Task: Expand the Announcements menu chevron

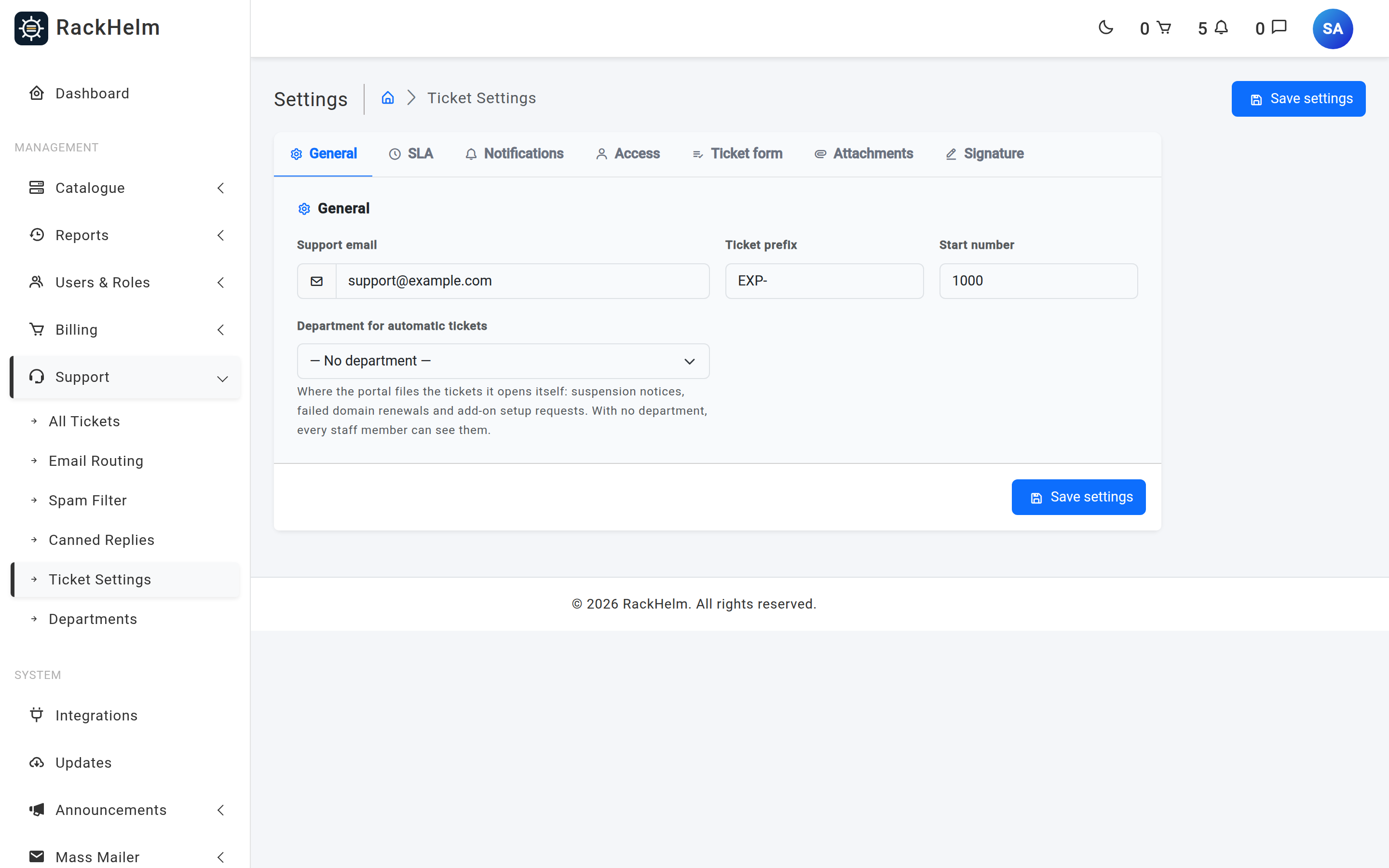Action: tap(221, 810)
